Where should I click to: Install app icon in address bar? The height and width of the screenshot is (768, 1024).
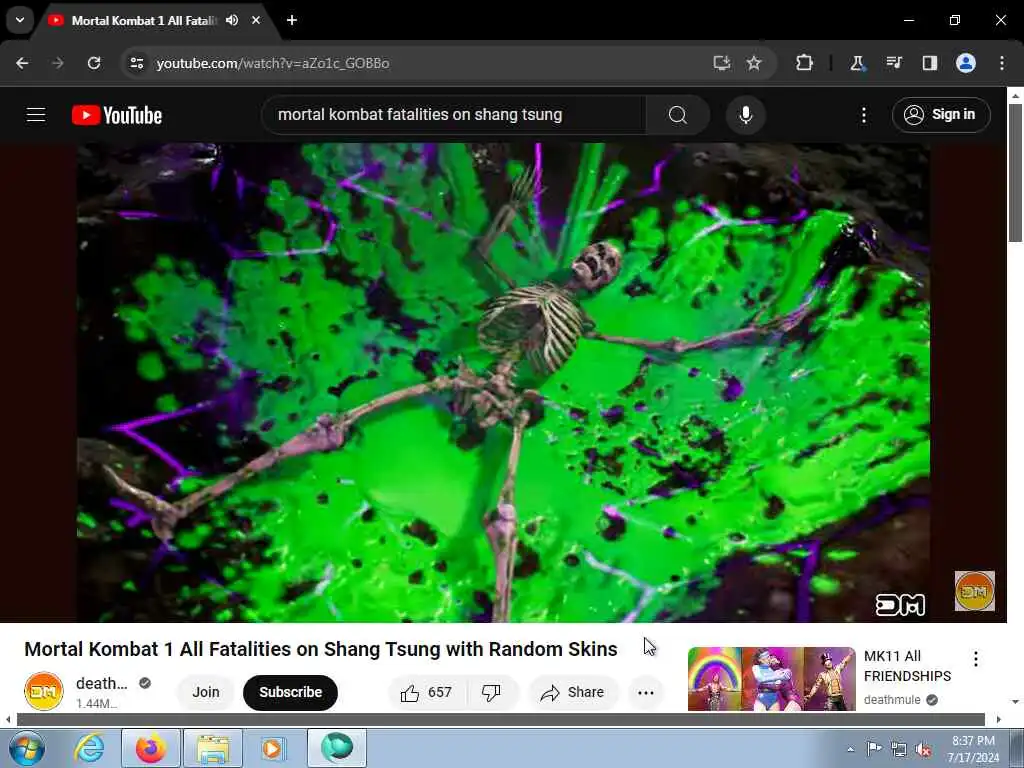[722, 63]
